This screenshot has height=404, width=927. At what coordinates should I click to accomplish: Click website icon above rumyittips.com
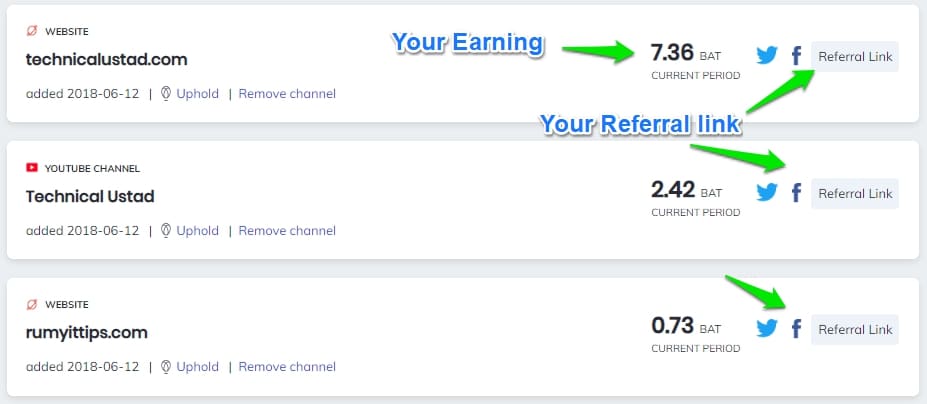click(x=32, y=304)
